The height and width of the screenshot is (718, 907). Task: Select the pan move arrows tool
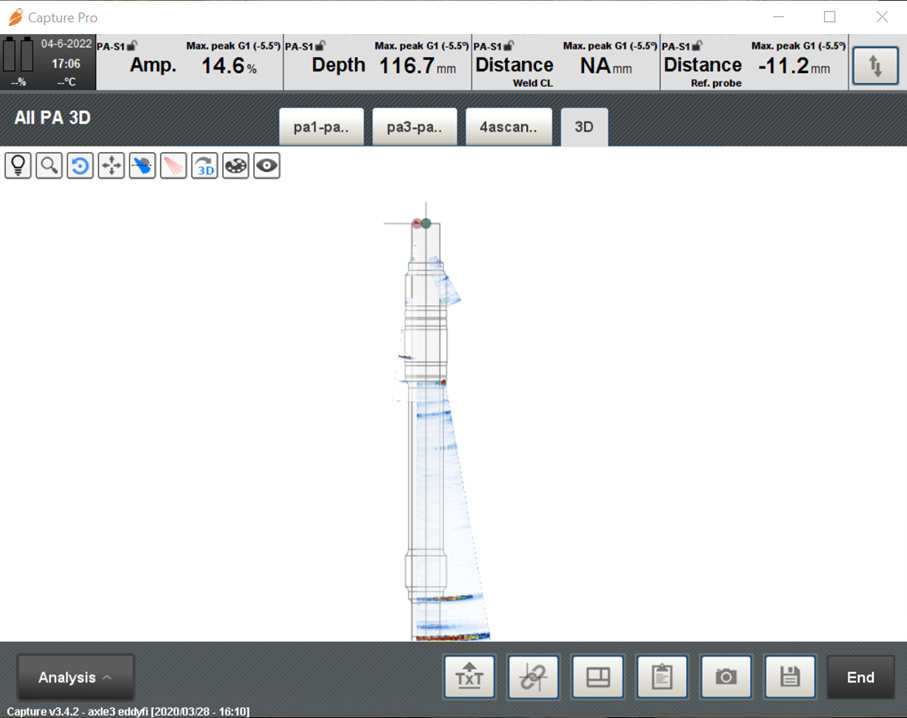click(111, 166)
